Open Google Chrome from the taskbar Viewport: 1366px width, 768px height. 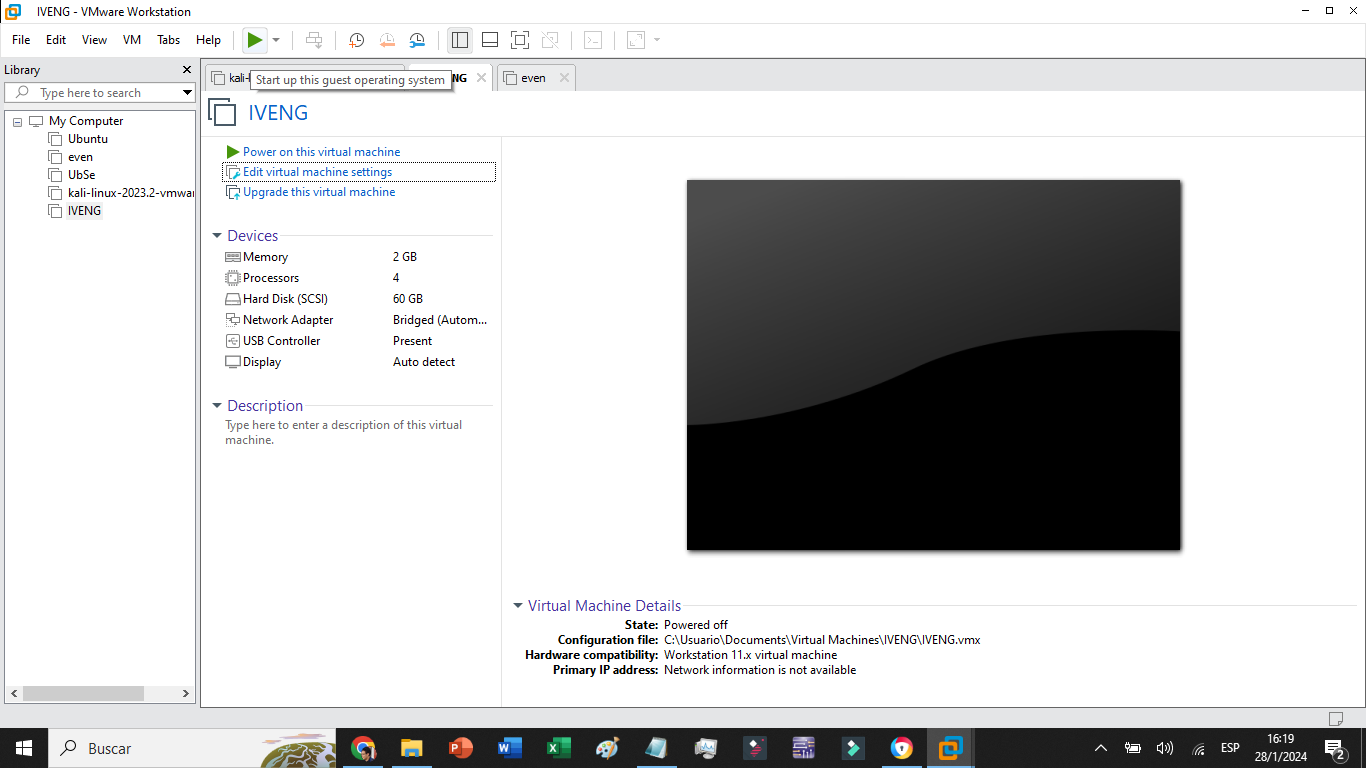pos(363,748)
